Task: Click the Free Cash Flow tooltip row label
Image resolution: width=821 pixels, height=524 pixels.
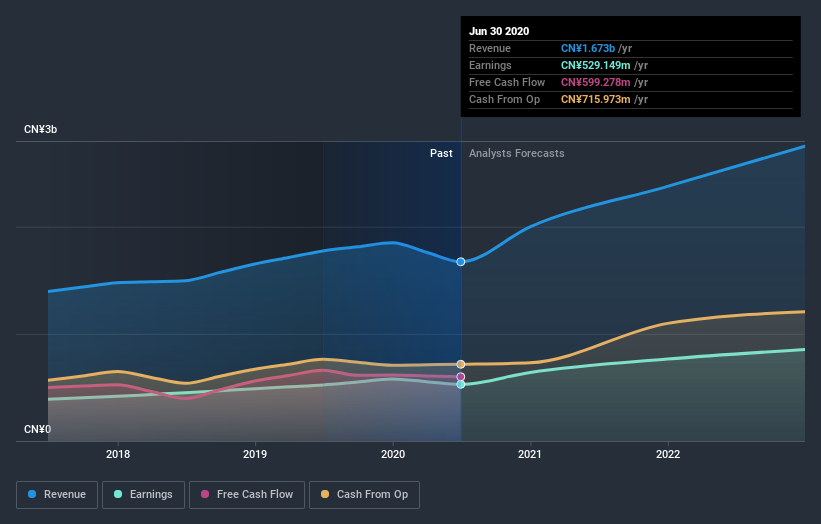Action: click(507, 82)
